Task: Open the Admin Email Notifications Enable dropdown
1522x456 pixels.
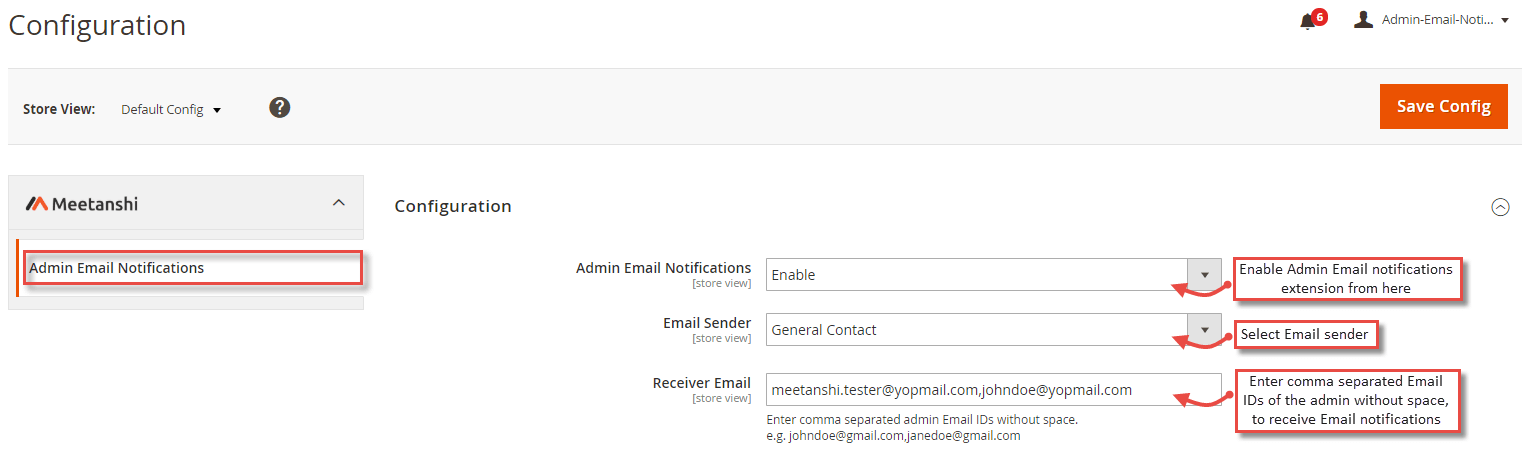Action: [993, 275]
